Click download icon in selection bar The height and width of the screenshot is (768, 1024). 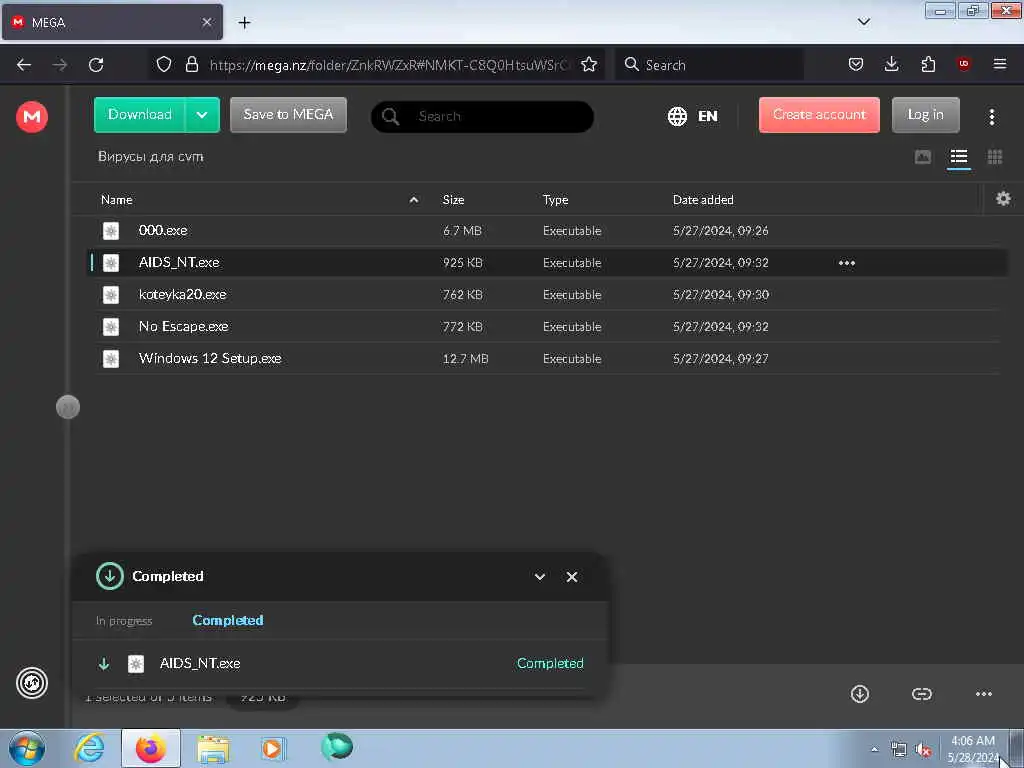point(859,694)
